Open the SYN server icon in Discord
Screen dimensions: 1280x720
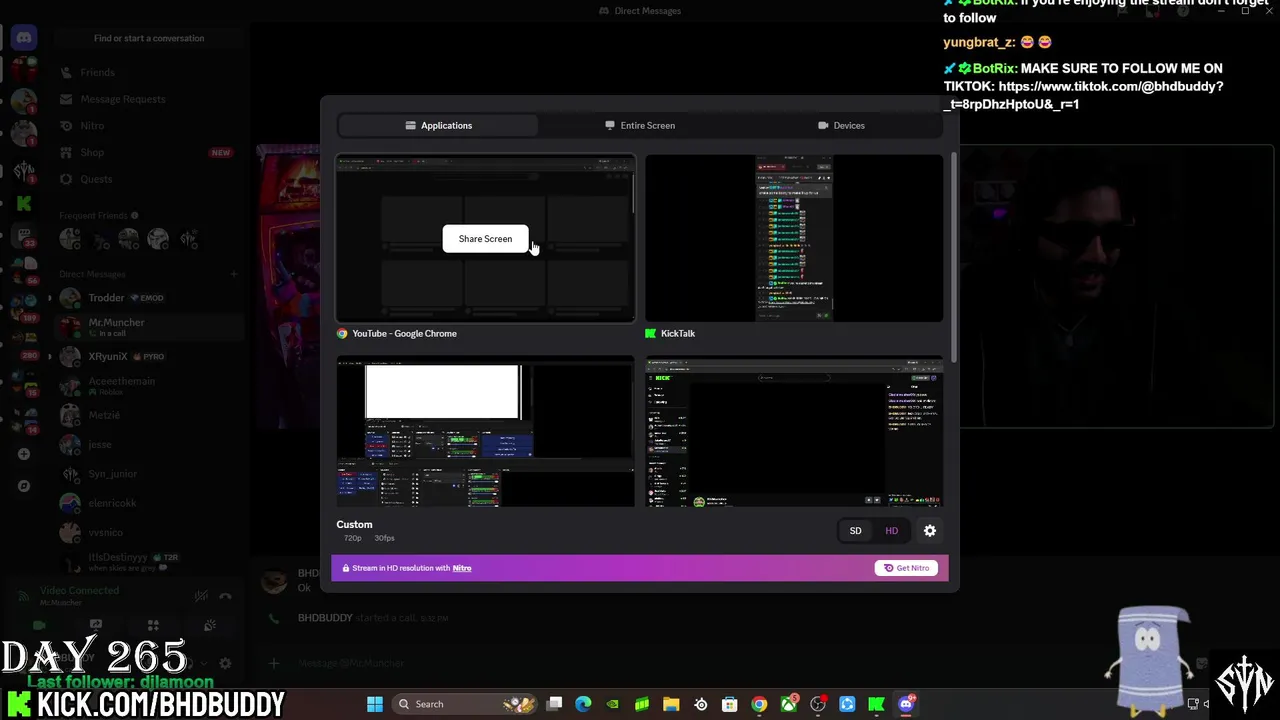(x=24, y=171)
